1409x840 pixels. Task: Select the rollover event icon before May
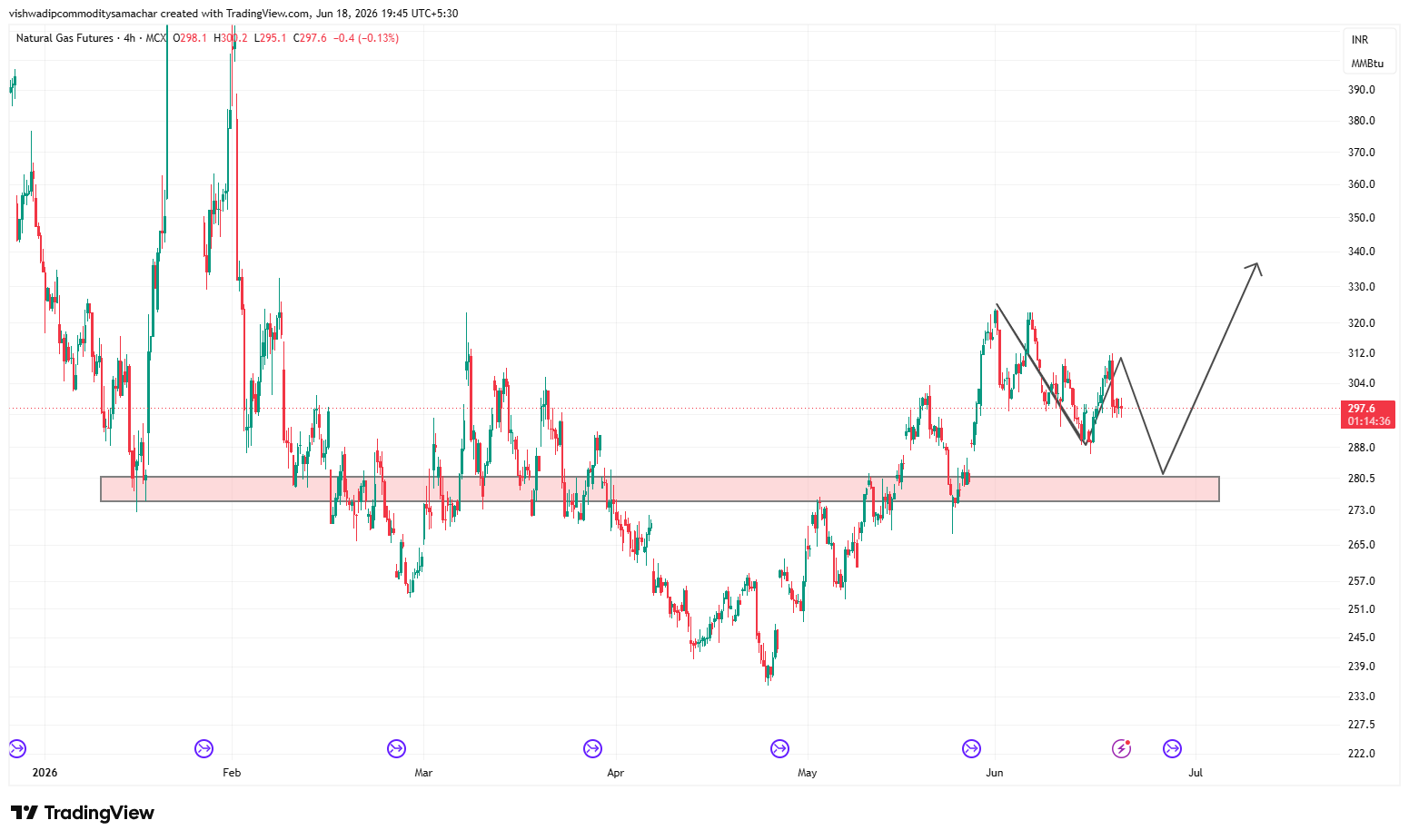point(779,749)
